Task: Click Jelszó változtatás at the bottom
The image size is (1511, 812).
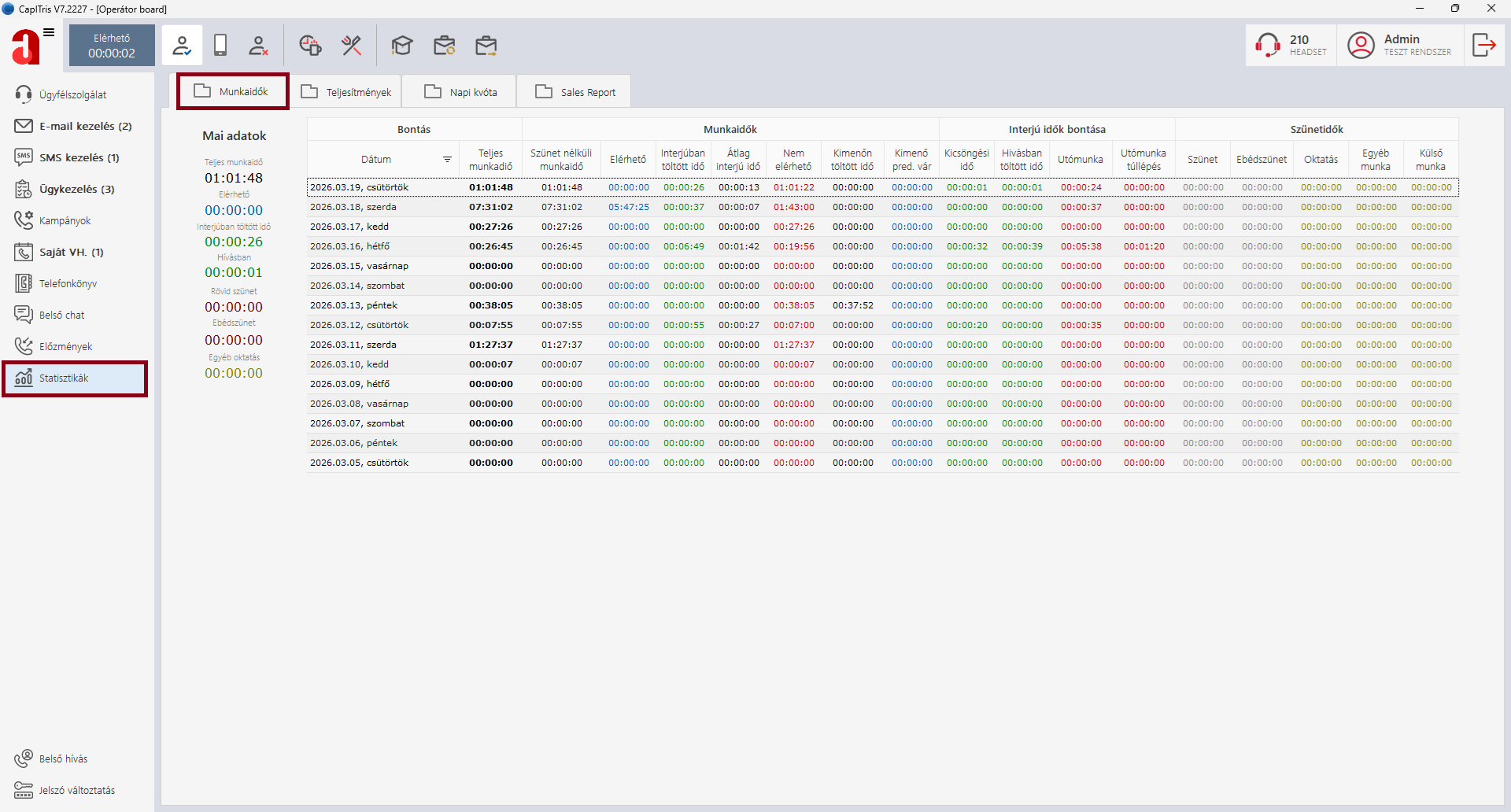Action: point(76,790)
